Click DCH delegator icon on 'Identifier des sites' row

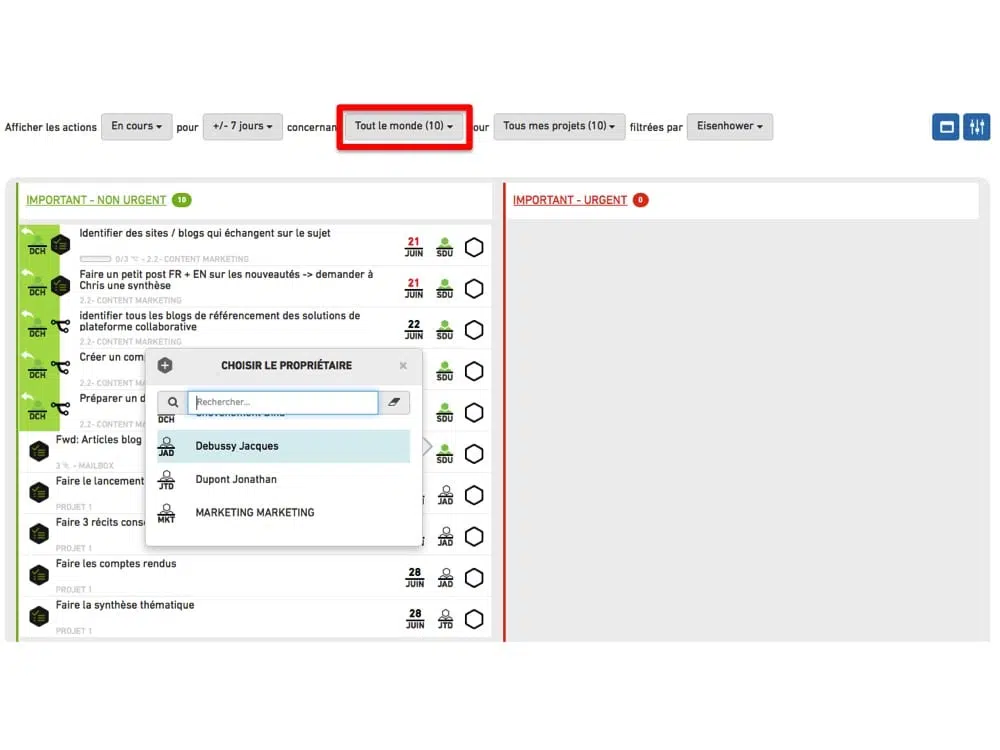(37, 246)
